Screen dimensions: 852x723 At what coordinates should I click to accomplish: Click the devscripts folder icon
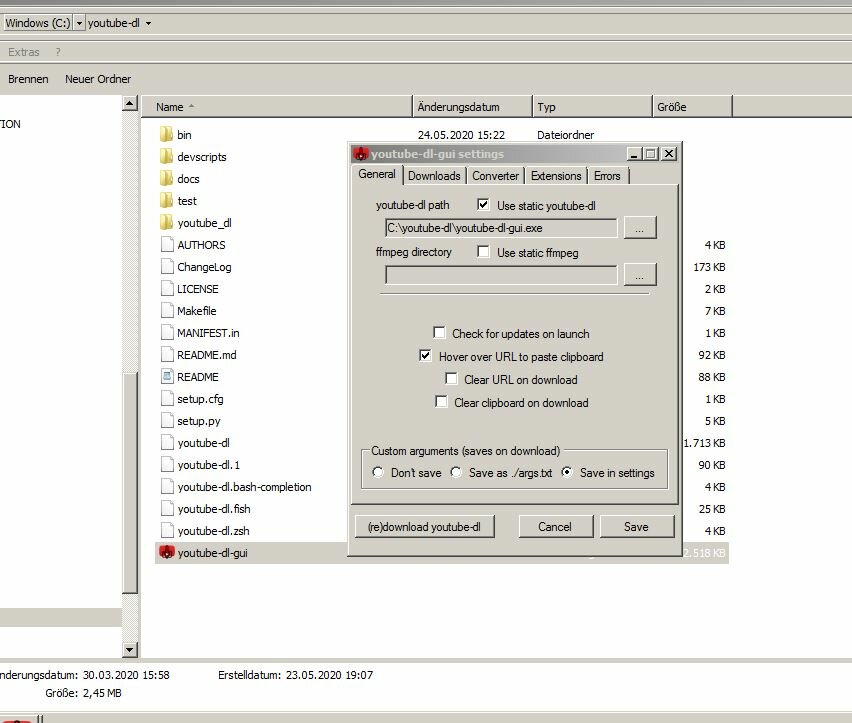coord(167,156)
